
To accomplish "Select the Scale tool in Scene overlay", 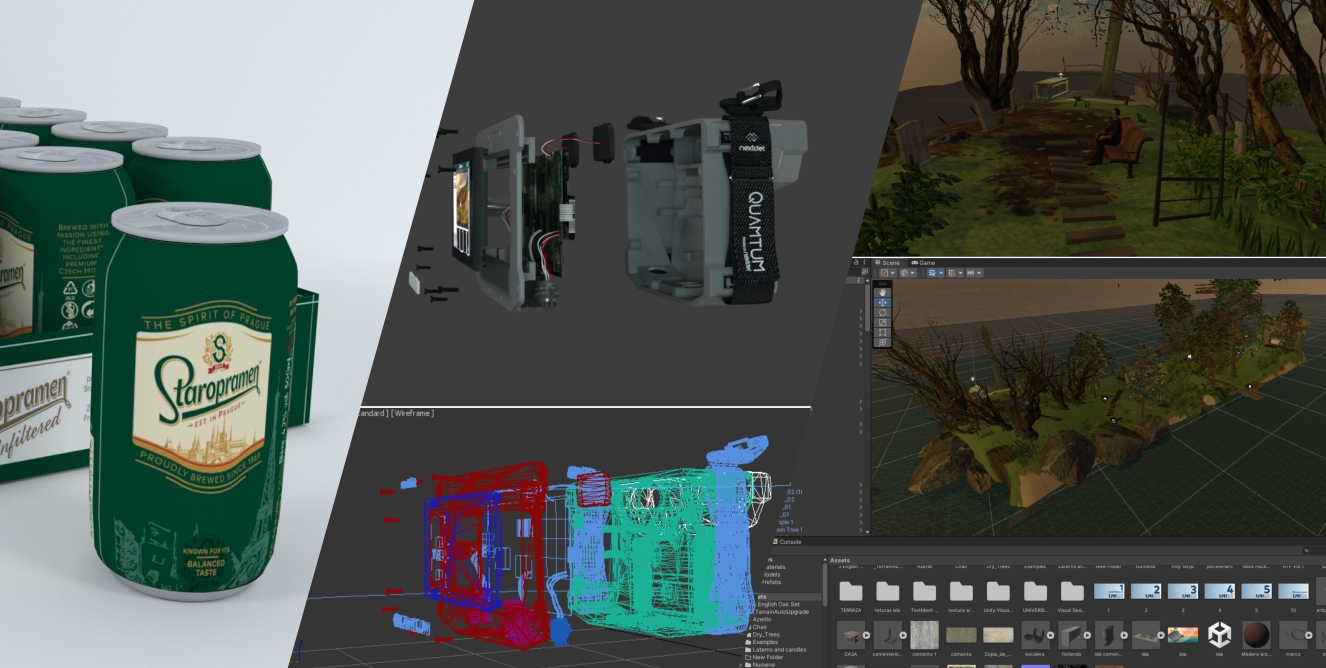I will (882, 322).
